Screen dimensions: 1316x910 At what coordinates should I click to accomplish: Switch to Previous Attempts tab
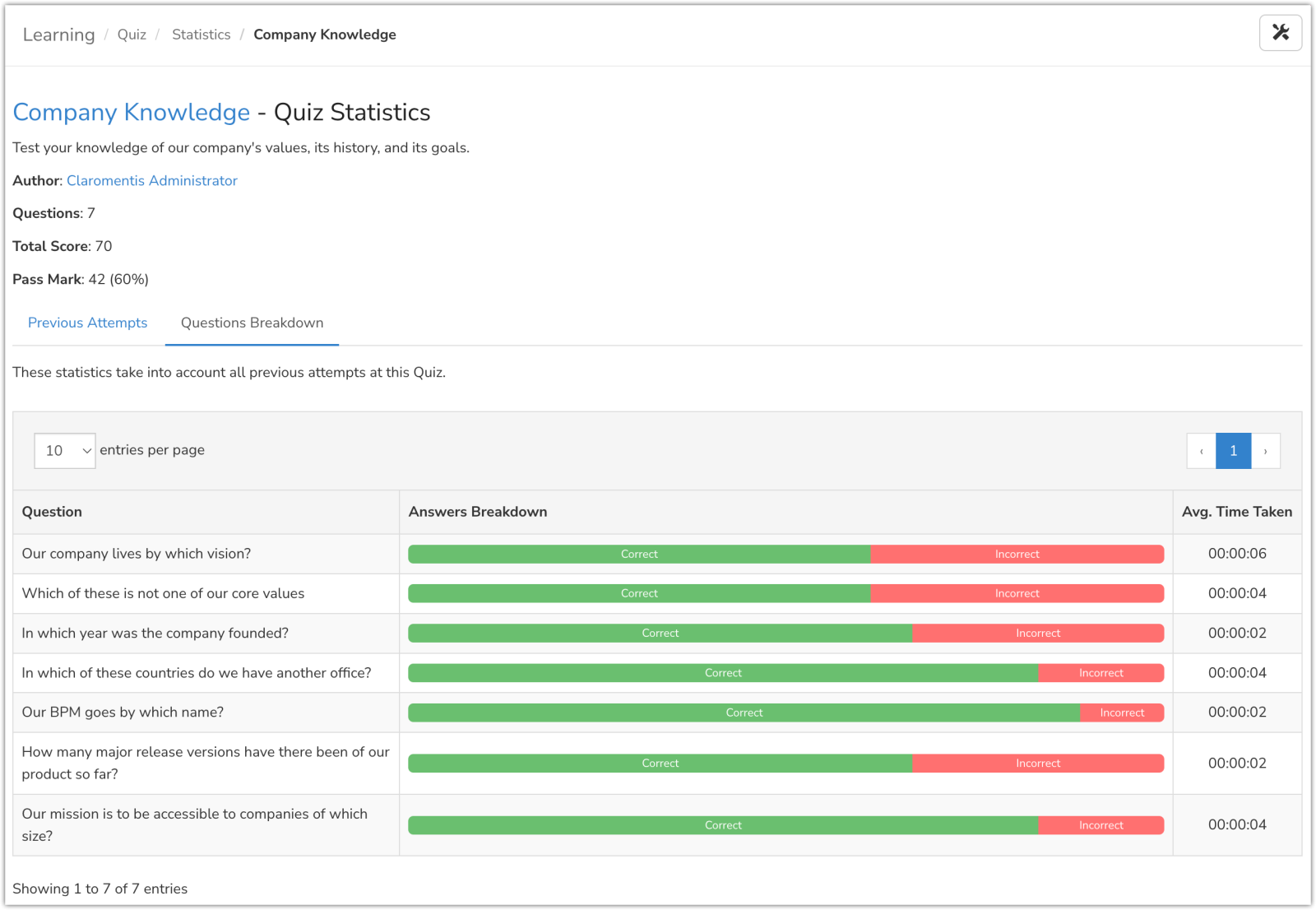click(x=87, y=323)
